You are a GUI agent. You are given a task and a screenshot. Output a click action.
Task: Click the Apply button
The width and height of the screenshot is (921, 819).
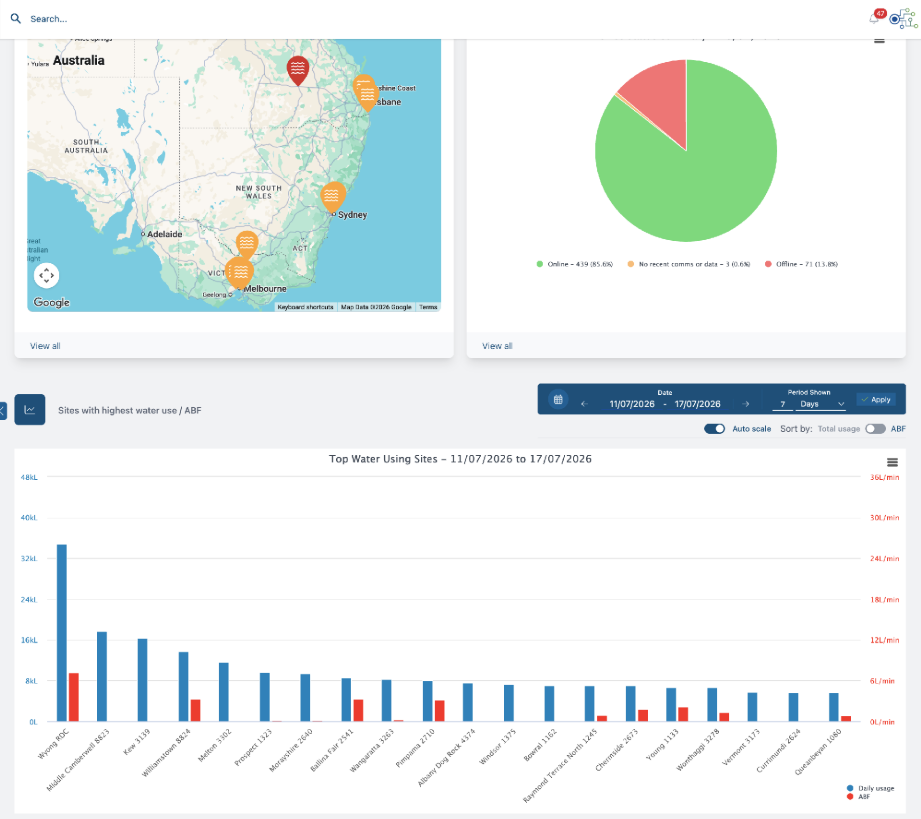click(876, 400)
